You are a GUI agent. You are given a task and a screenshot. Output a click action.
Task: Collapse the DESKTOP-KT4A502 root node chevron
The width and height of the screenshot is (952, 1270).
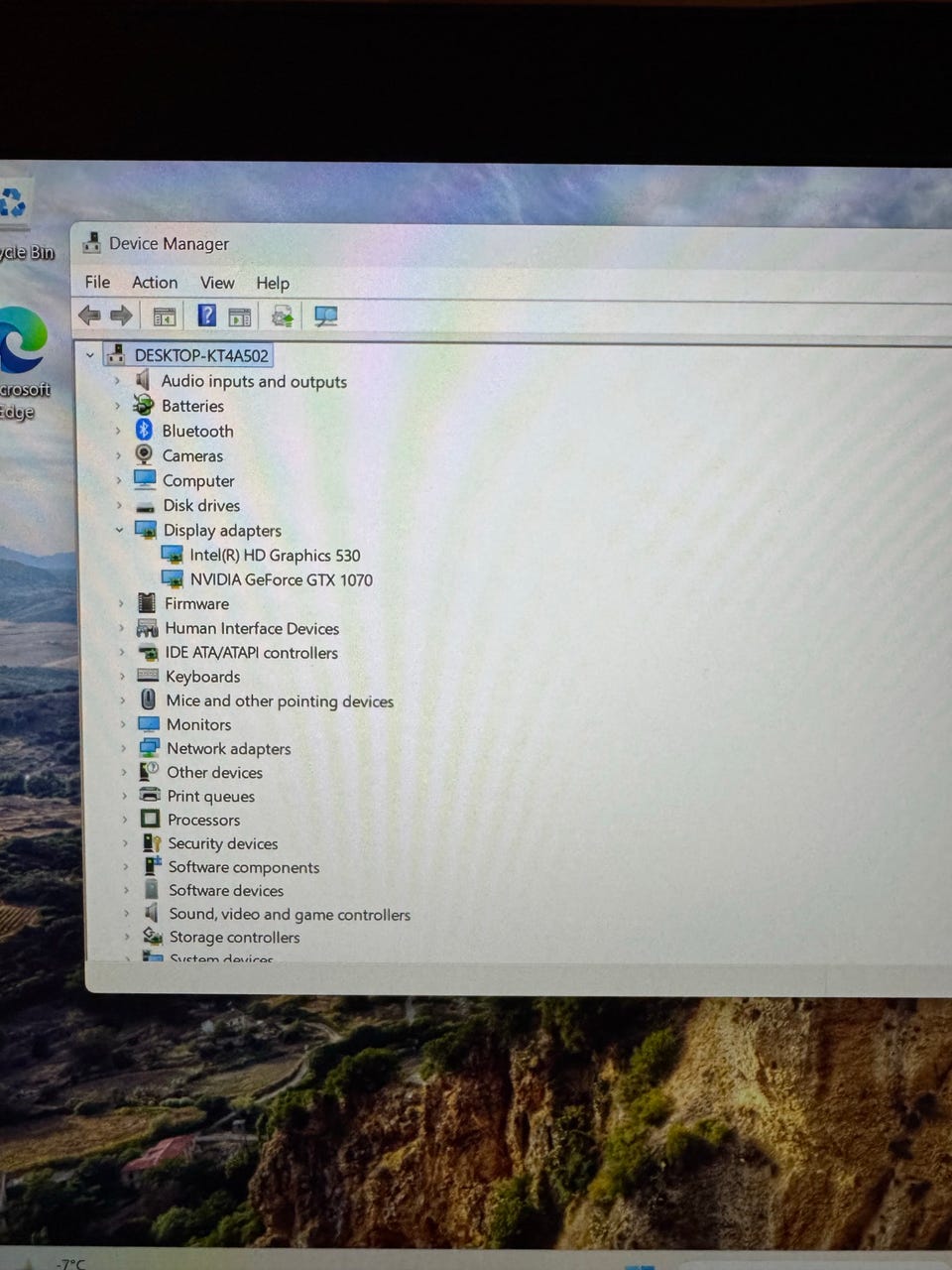(x=90, y=354)
